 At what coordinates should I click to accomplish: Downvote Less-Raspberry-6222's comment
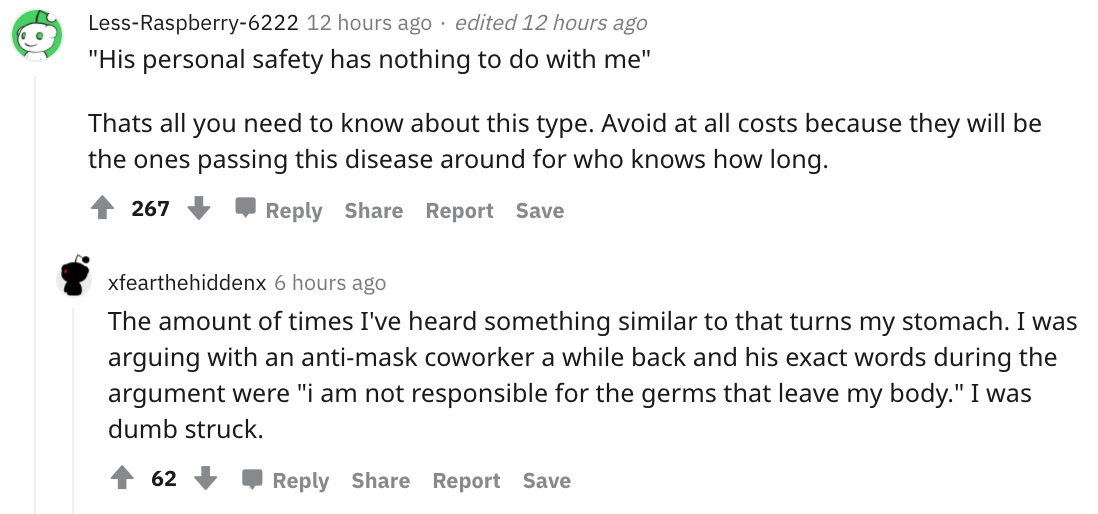tap(199, 208)
